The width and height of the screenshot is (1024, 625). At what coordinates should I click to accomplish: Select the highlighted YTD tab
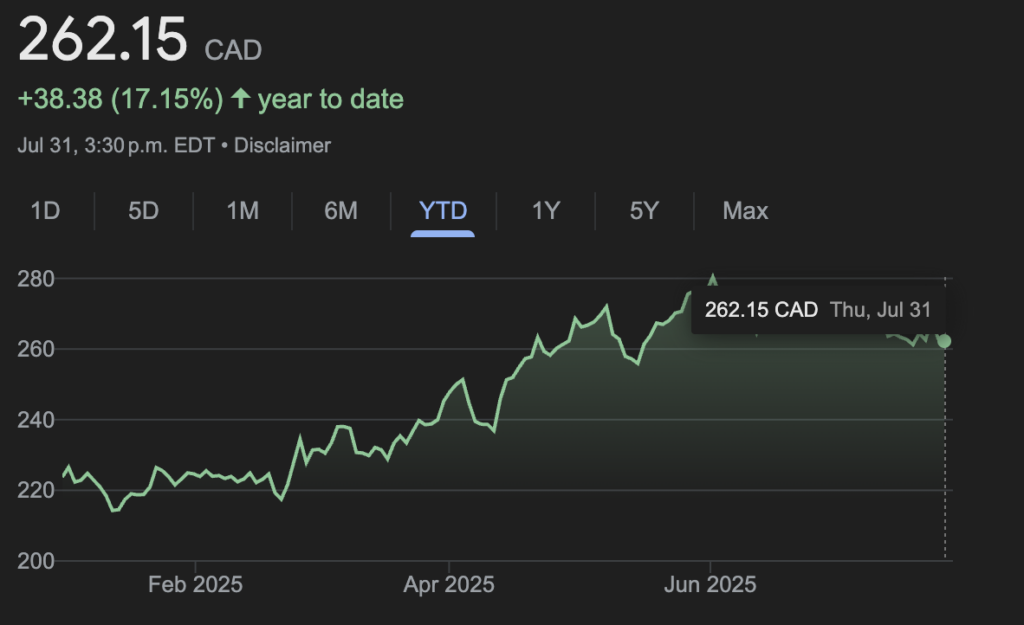pyautogui.click(x=443, y=211)
